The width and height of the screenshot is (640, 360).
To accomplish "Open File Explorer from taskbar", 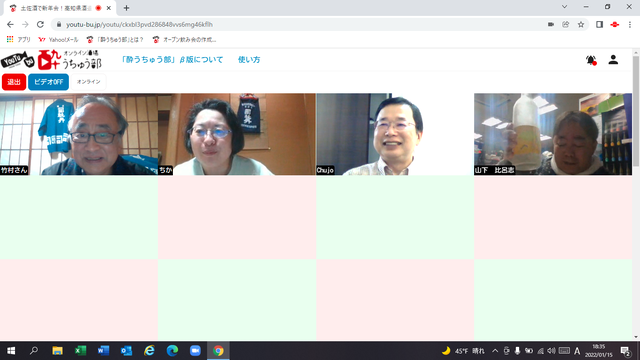I will click(x=57, y=351).
